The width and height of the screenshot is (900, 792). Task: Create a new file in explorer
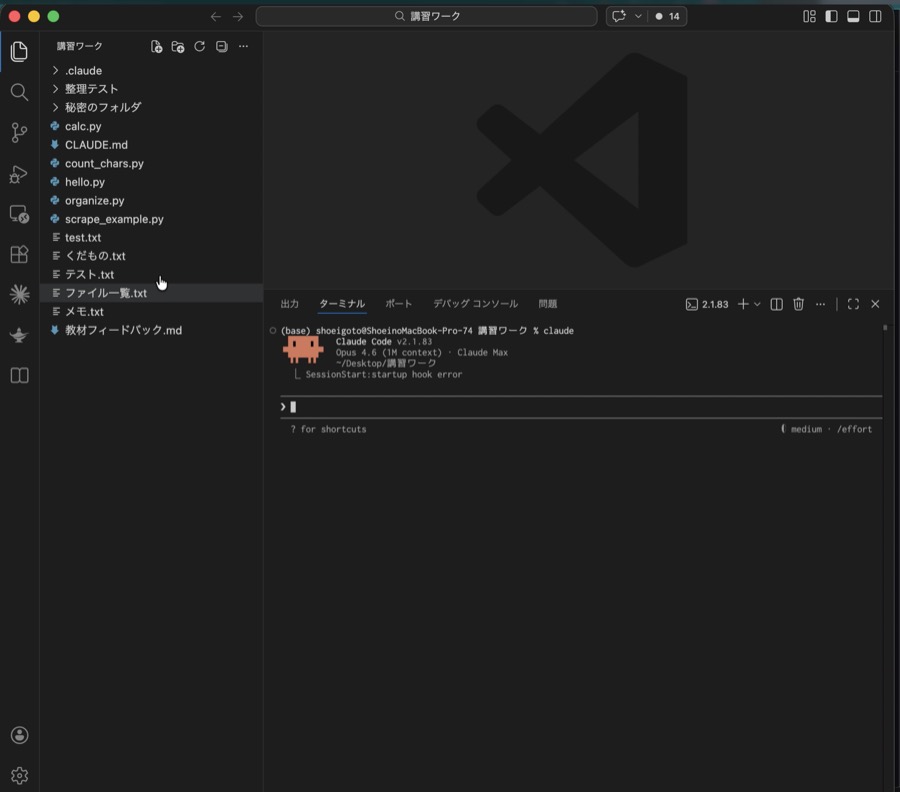(156, 46)
